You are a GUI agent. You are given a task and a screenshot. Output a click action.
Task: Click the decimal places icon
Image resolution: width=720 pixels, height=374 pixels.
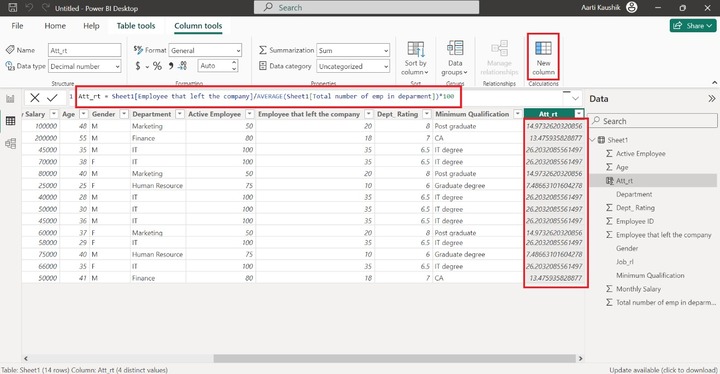[x=182, y=66]
